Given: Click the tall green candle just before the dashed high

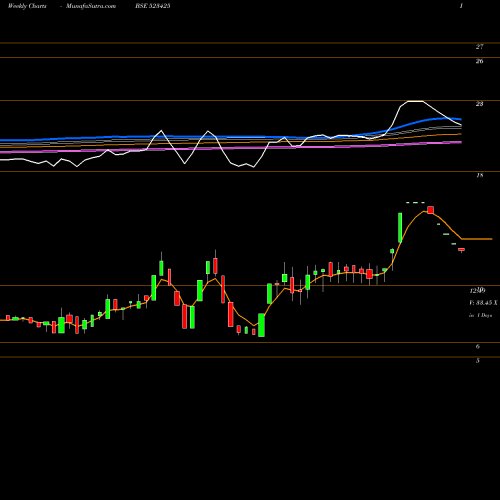Looking at the screenshot, I should [400, 227].
